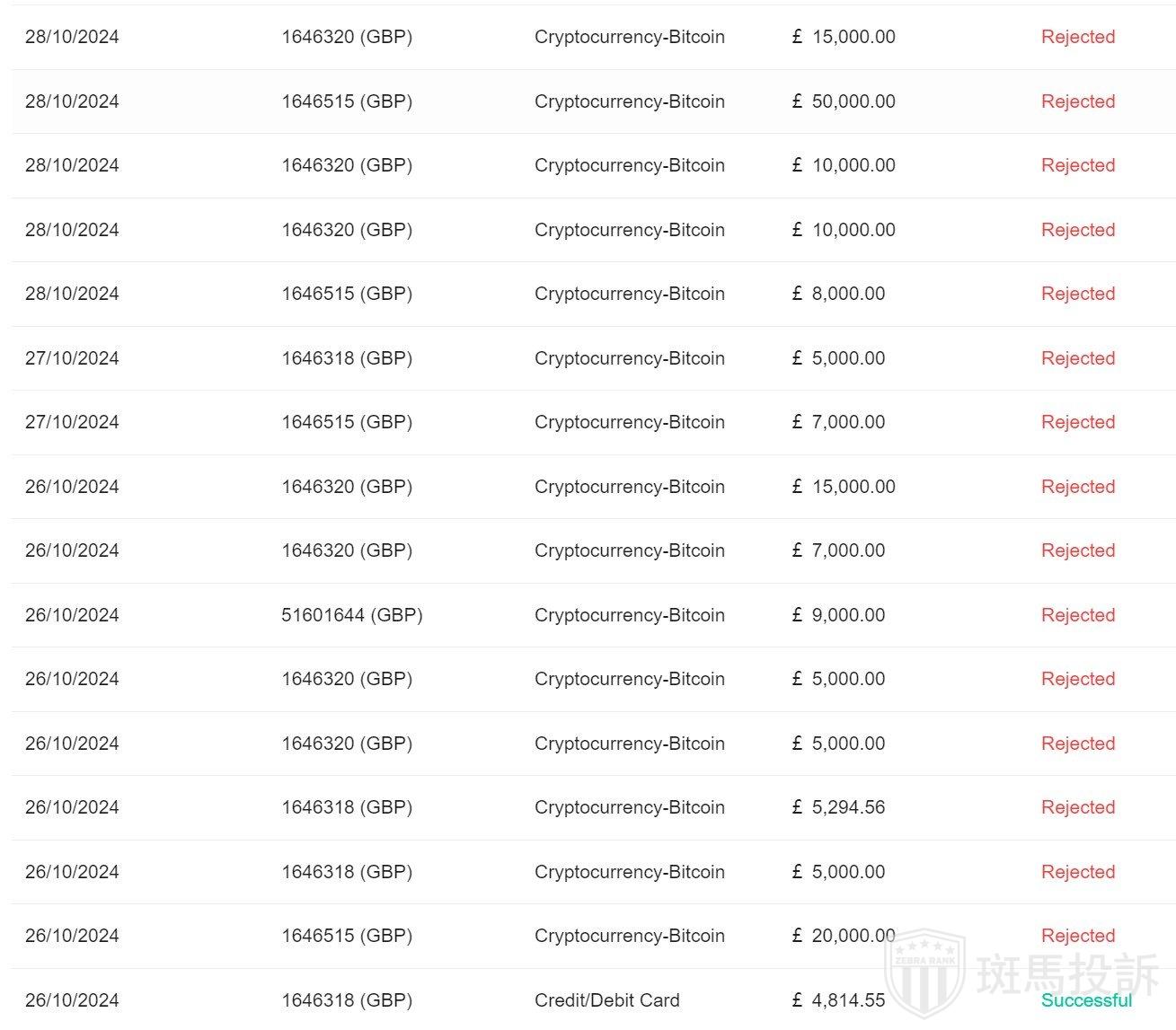This screenshot has height=1030, width=1176.
Task: Select the £ 8,000.00 amount cell
Action: pyautogui.click(x=838, y=294)
